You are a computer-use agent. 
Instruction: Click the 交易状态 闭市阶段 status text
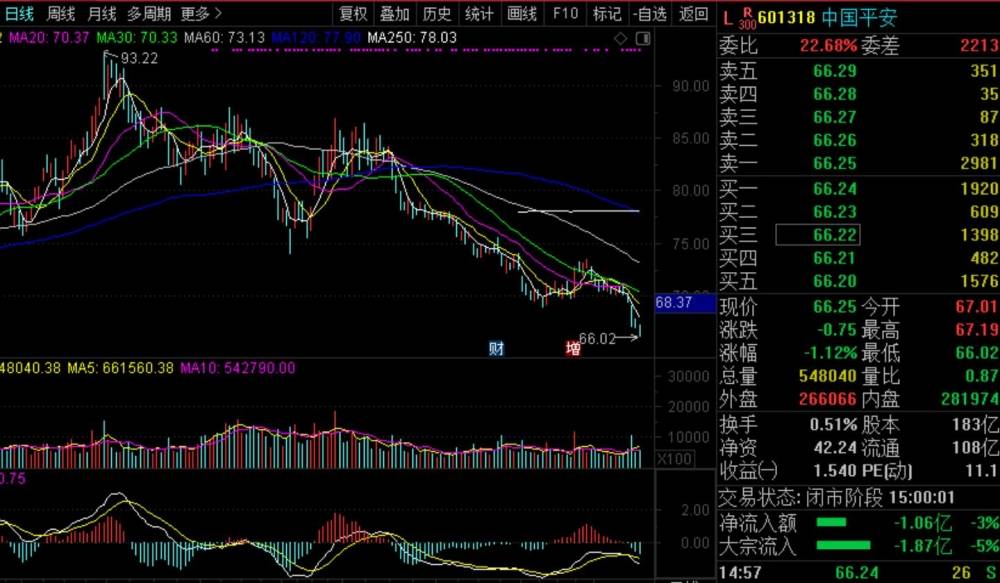pyautogui.click(x=801, y=498)
